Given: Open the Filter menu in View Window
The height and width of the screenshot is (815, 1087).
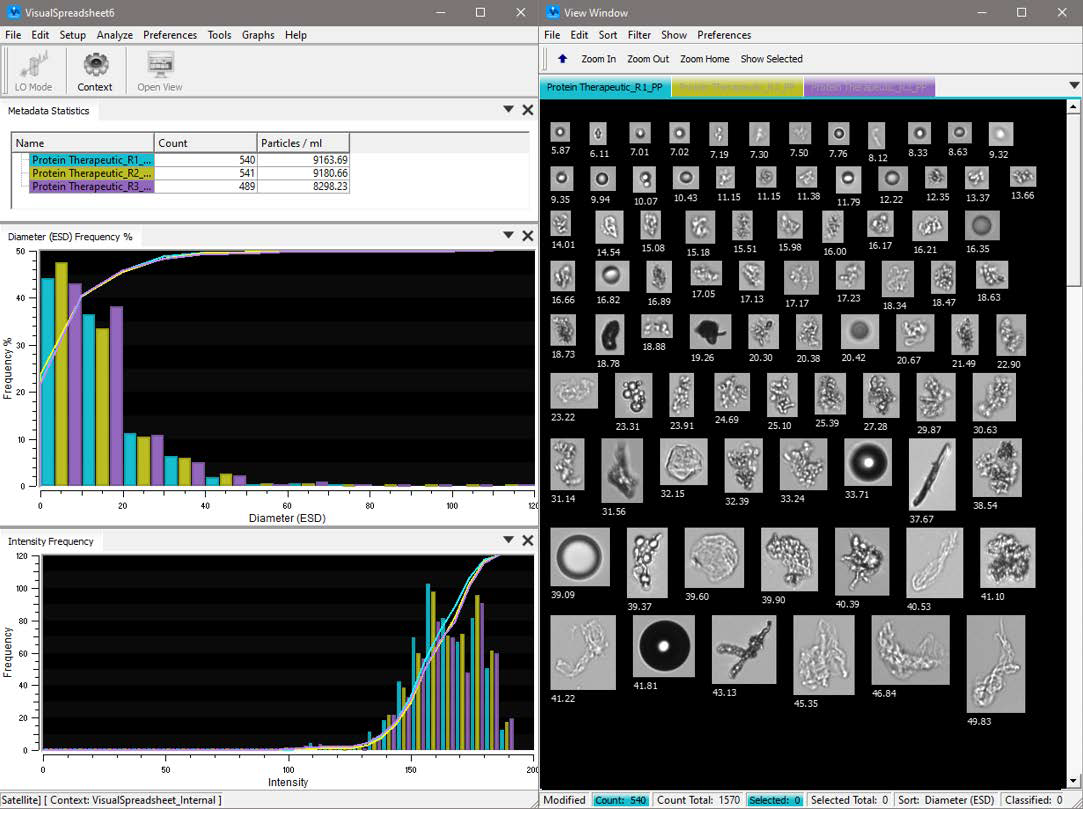Looking at the screenshot, I should [x=639, y=34].
